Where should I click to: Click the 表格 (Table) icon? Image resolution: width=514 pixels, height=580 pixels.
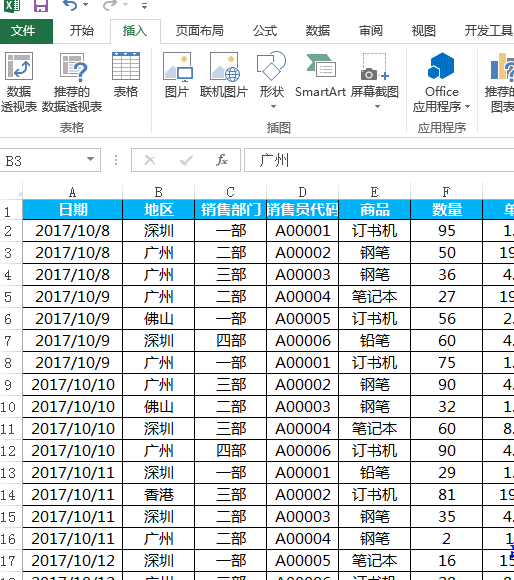(126, 76)
